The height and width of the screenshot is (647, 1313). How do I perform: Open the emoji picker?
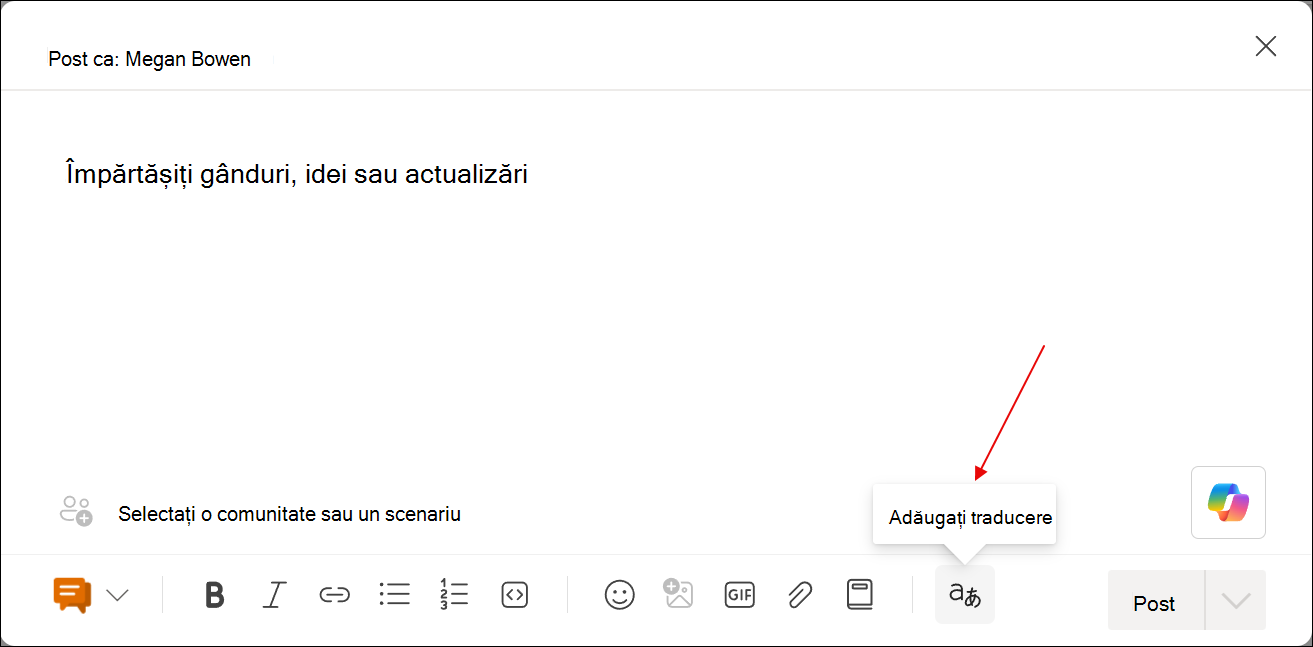tap(620, 595)
